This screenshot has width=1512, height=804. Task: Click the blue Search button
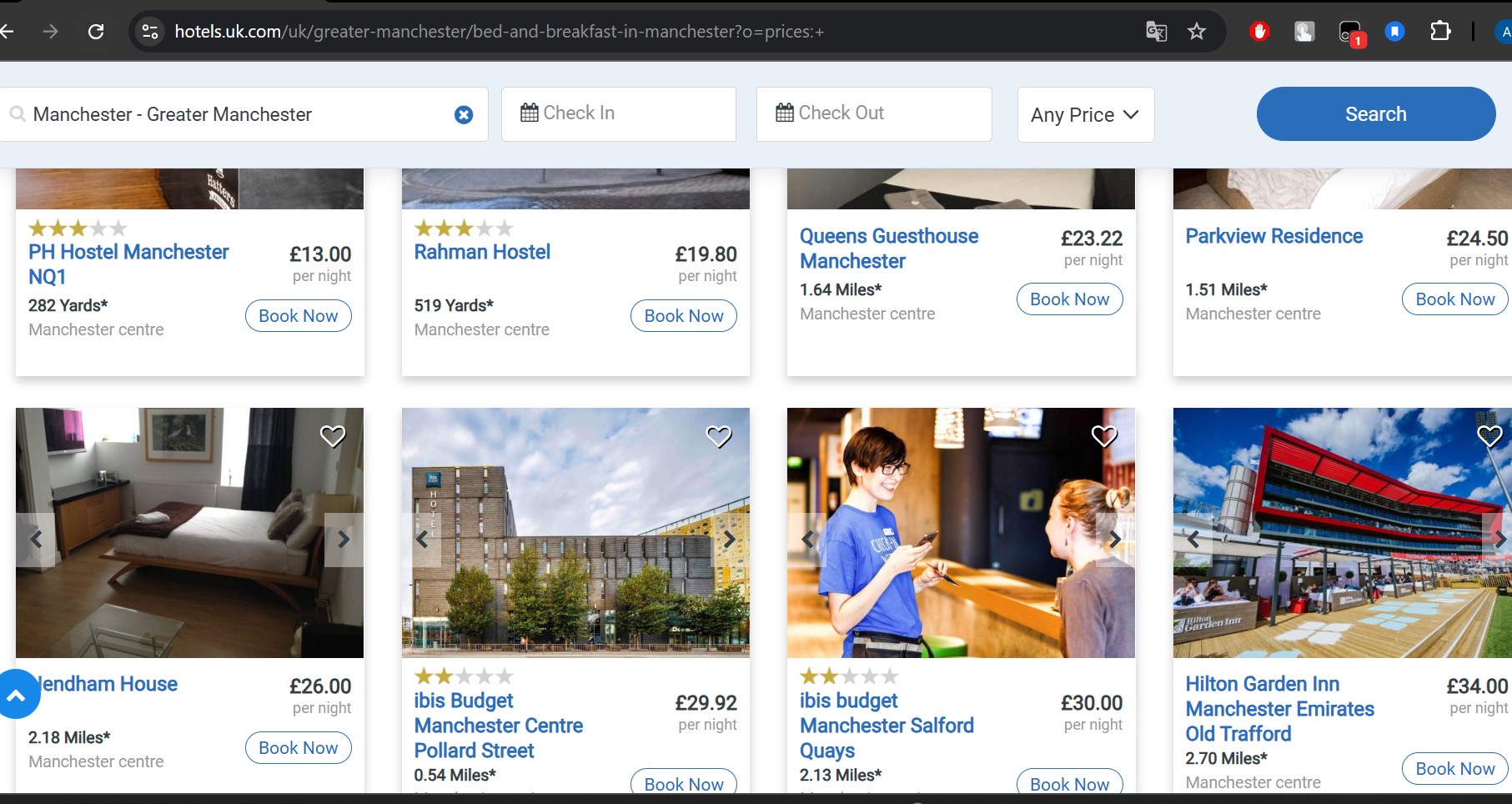click(x=1376, y=114)
